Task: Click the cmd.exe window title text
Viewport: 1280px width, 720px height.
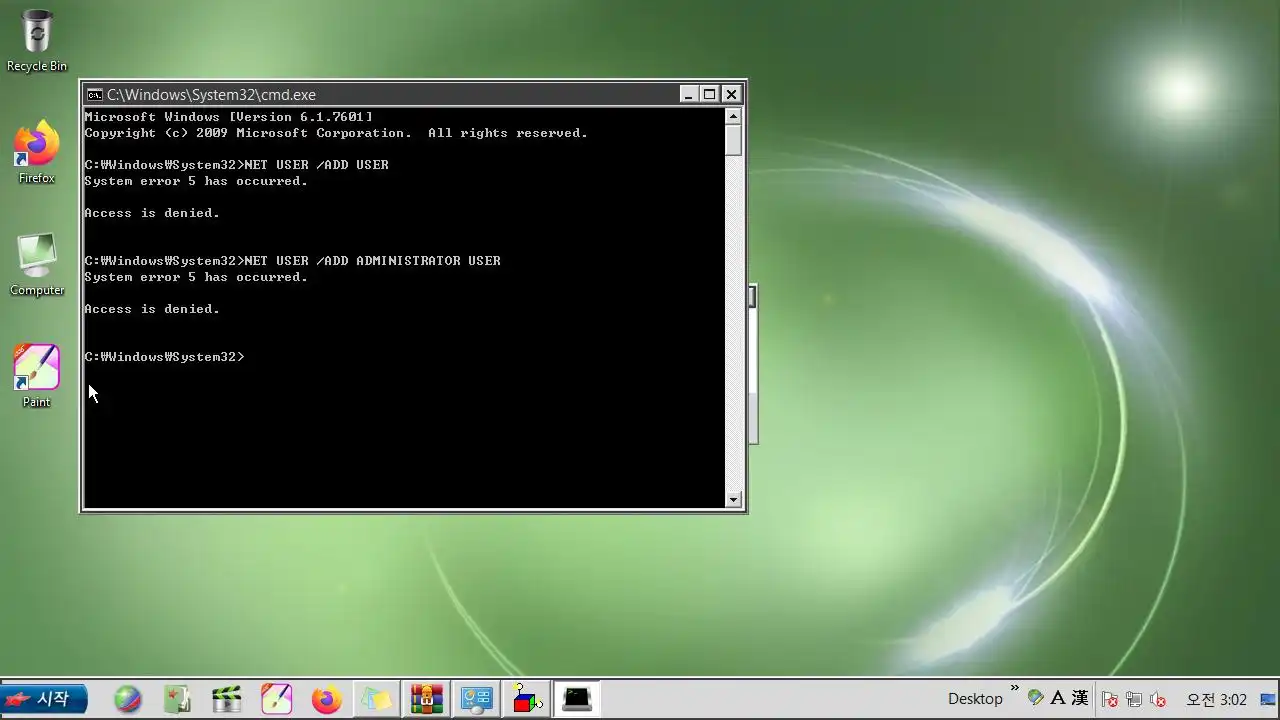Action: pyautogui.click(x=211, y=95)
